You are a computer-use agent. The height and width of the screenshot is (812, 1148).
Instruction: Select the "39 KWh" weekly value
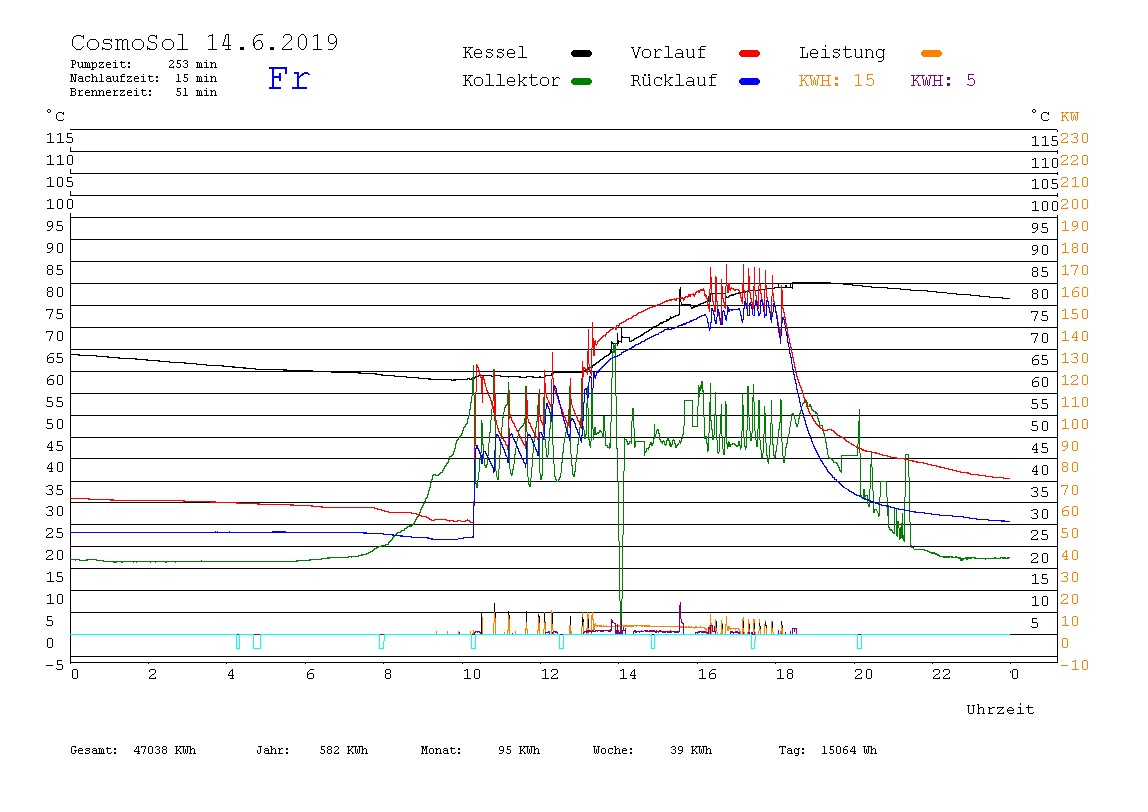[x=690, y=750]
